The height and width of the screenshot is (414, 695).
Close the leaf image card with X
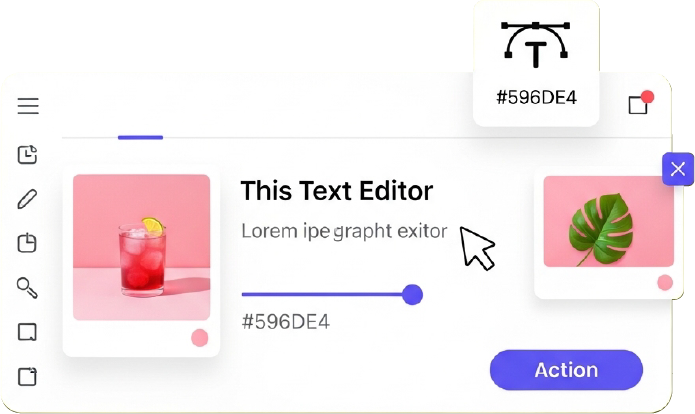[678, 169]
